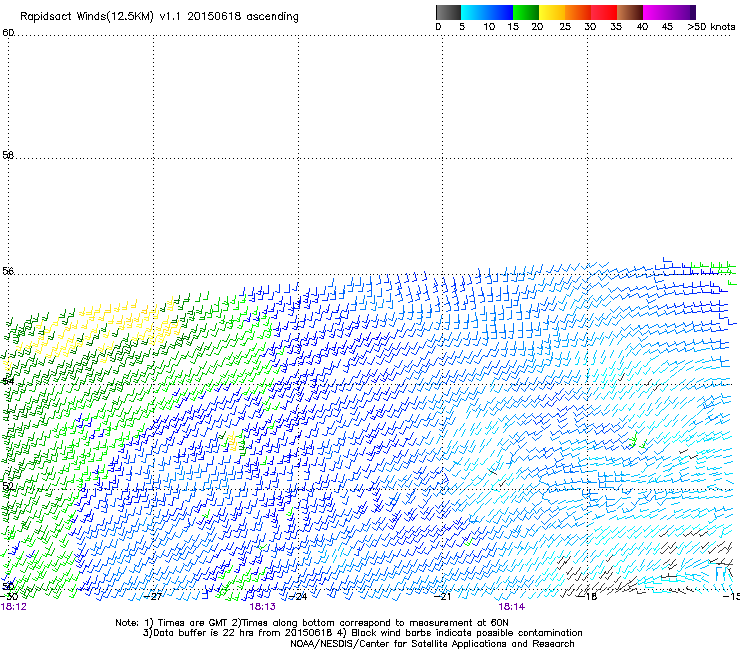Click the 'Times are GMT' note line
The height and width of the screenshot is (650, 740).
[x=312, y=623]
